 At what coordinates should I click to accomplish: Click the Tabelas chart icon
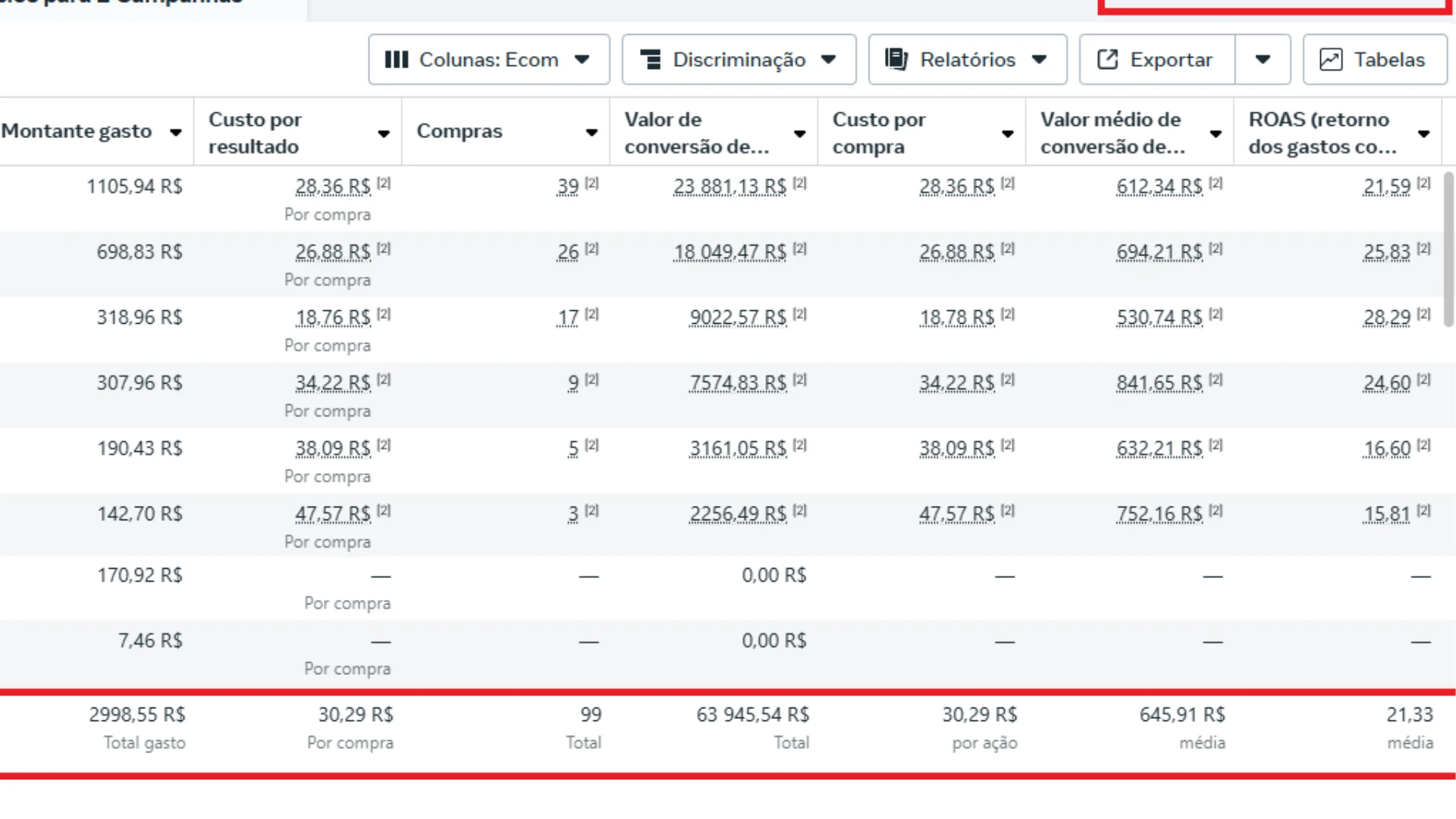point(1331,59)
